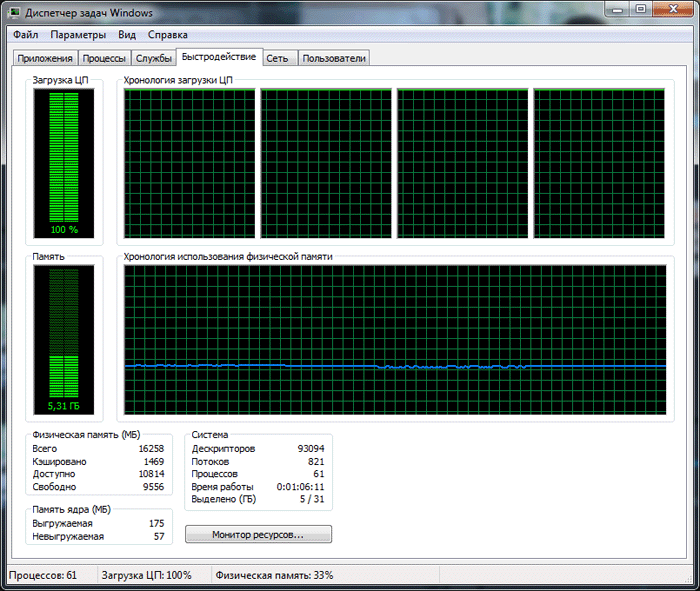Click the Task Manager title bar icon
This screenshot has width=700, height=591.
15,12
